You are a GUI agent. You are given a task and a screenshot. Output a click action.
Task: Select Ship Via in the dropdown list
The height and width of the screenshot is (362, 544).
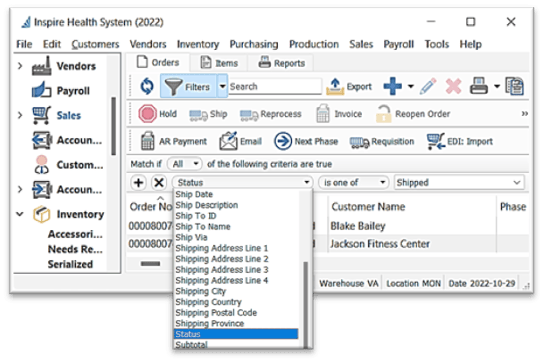[x=236, y=237]
